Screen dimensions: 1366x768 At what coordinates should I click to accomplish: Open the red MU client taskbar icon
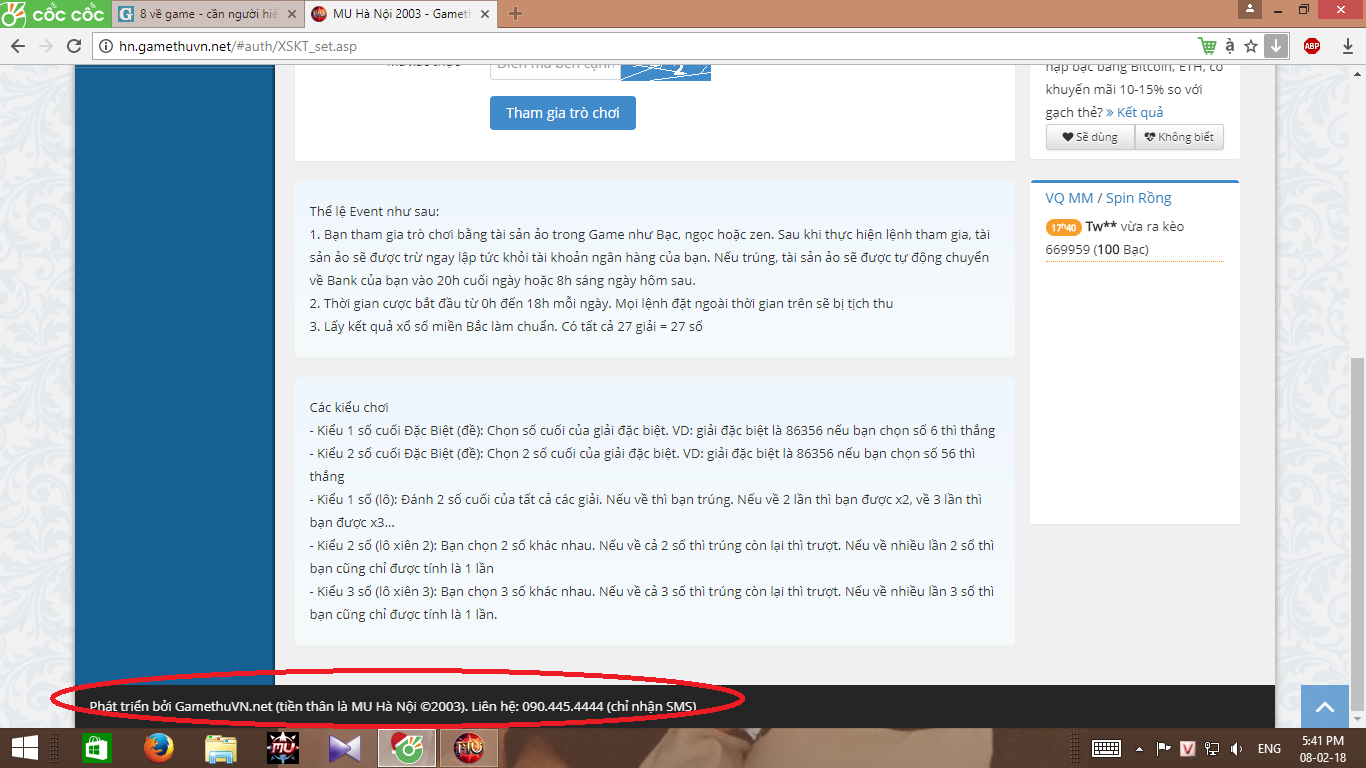(x=469, y=748)
